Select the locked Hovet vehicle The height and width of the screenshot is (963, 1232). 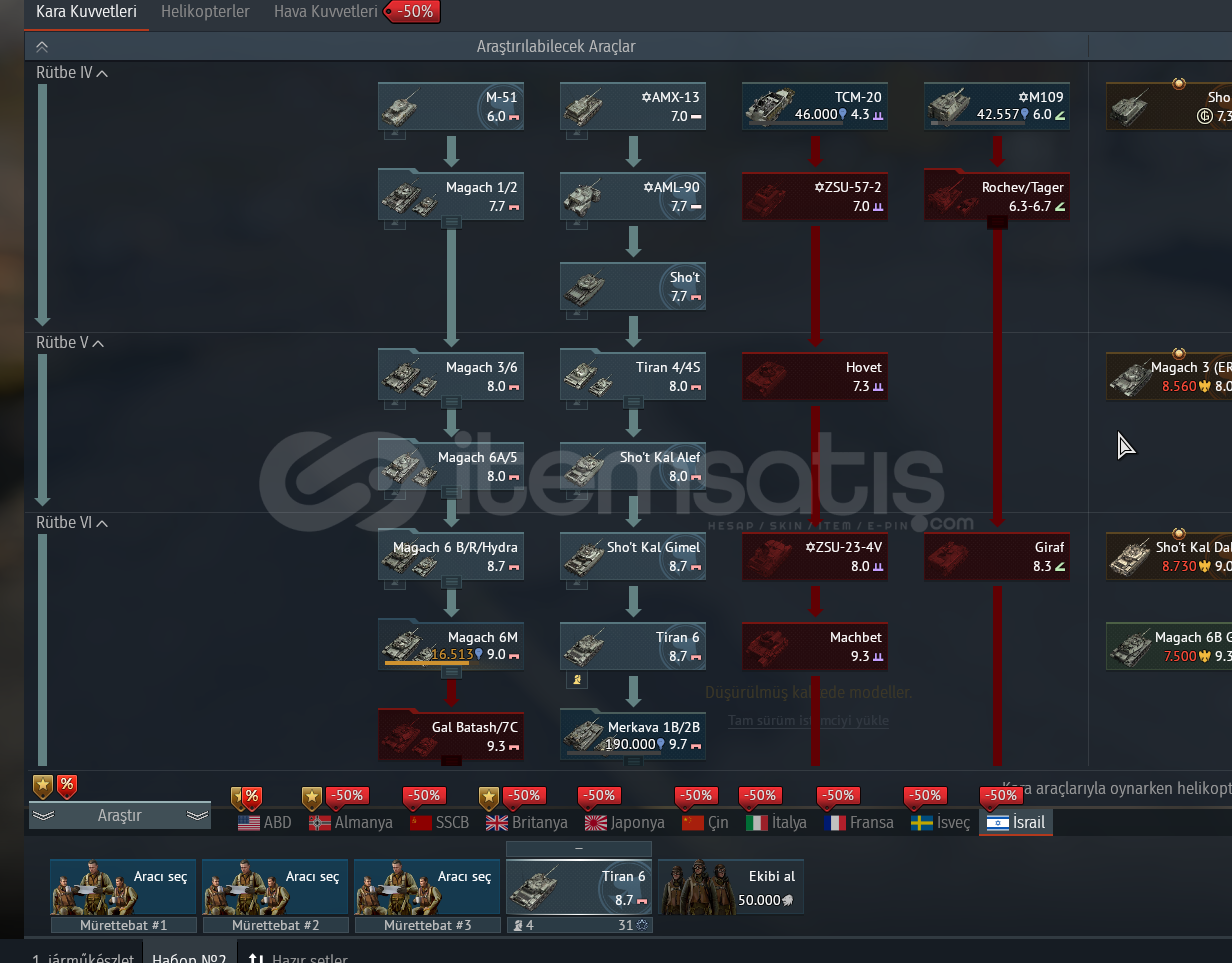(814, 376)
